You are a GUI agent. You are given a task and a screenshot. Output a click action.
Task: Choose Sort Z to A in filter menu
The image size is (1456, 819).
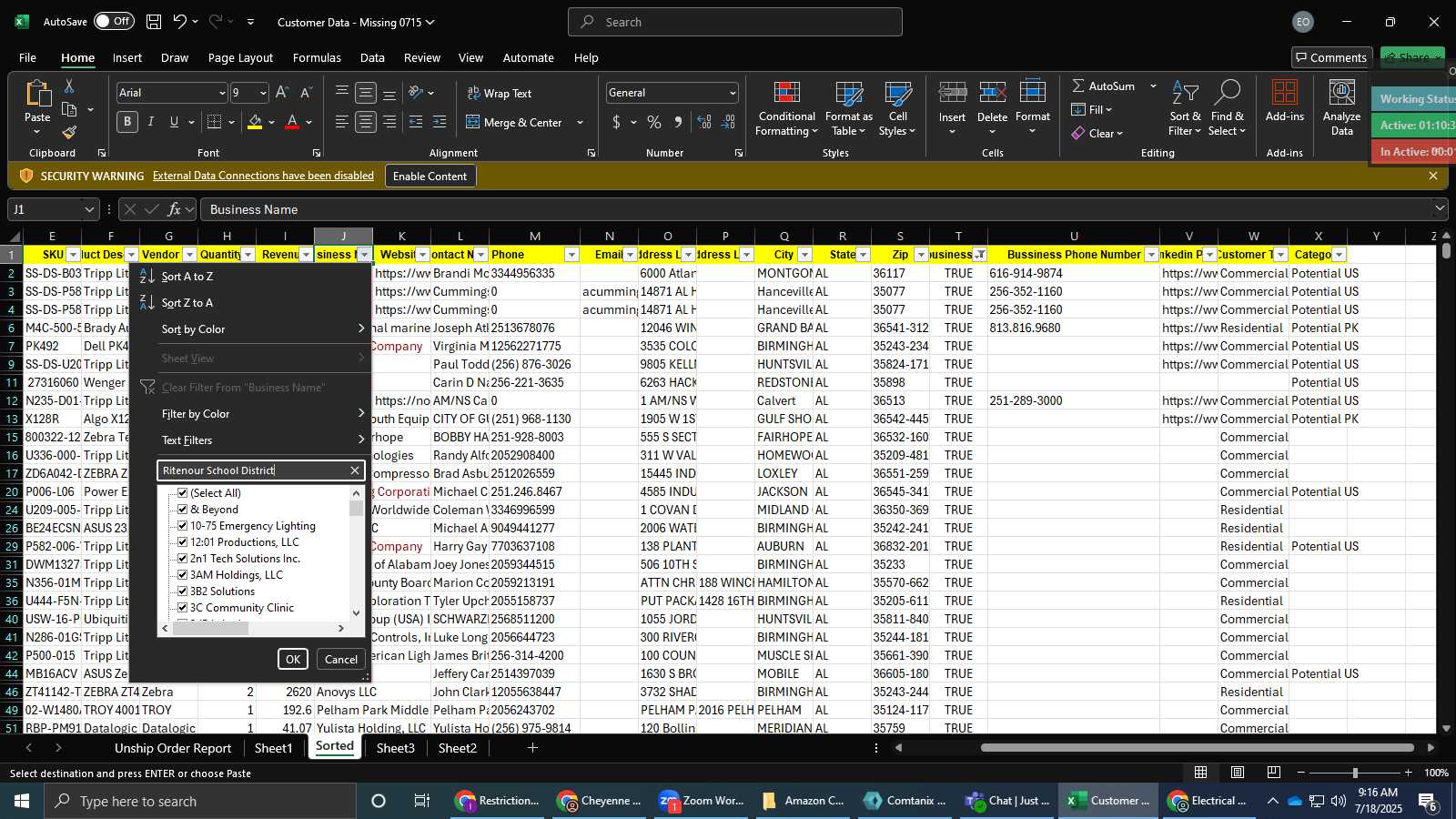pos(187,303)
